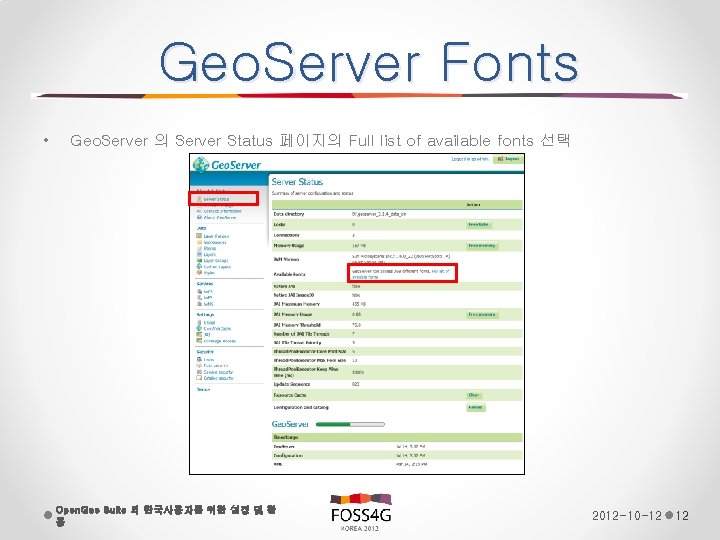Click the Available Fonts row label
This screenshot has width=720, height=540.
(290, 274)
